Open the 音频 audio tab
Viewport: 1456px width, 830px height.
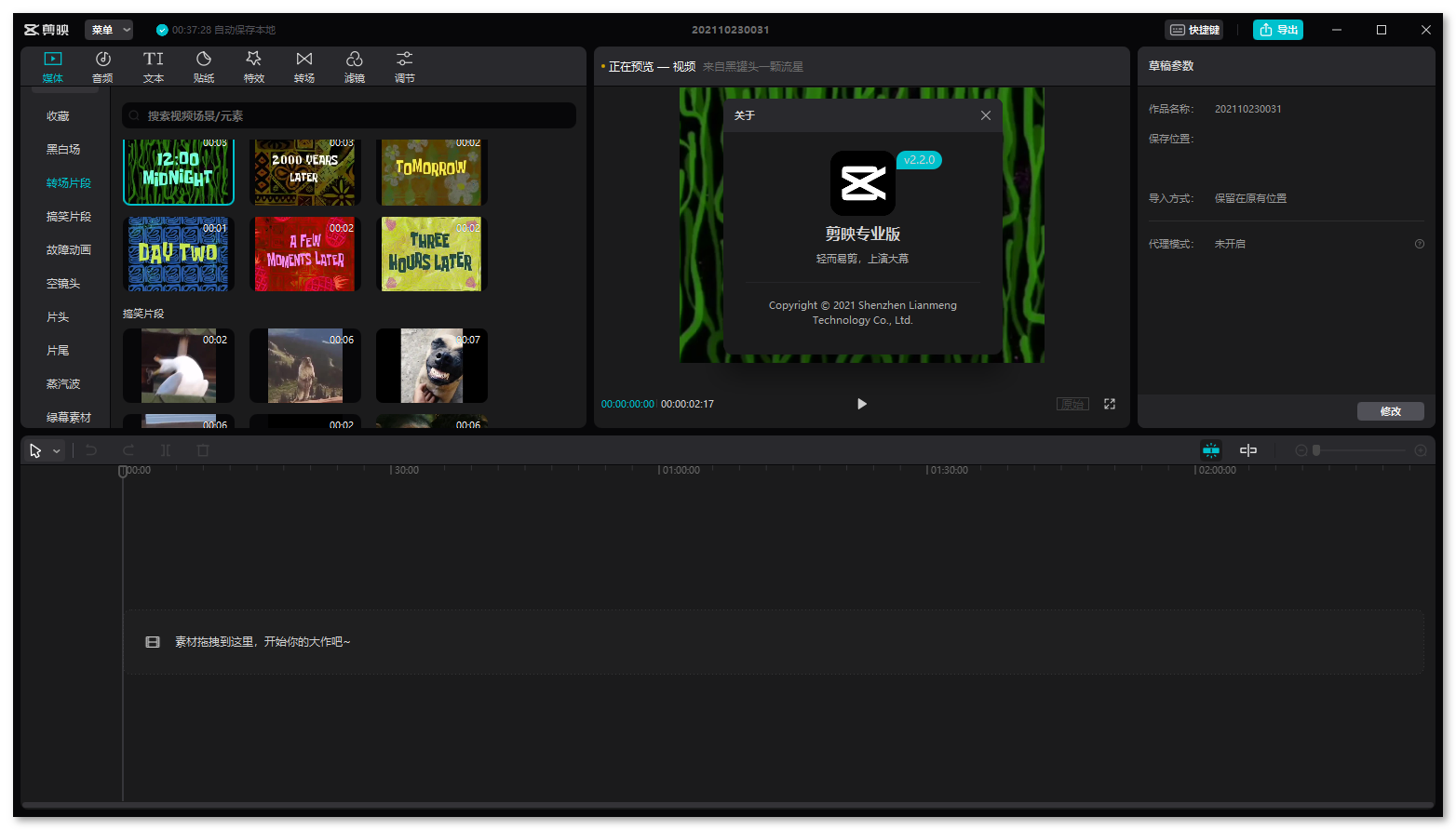103,67
